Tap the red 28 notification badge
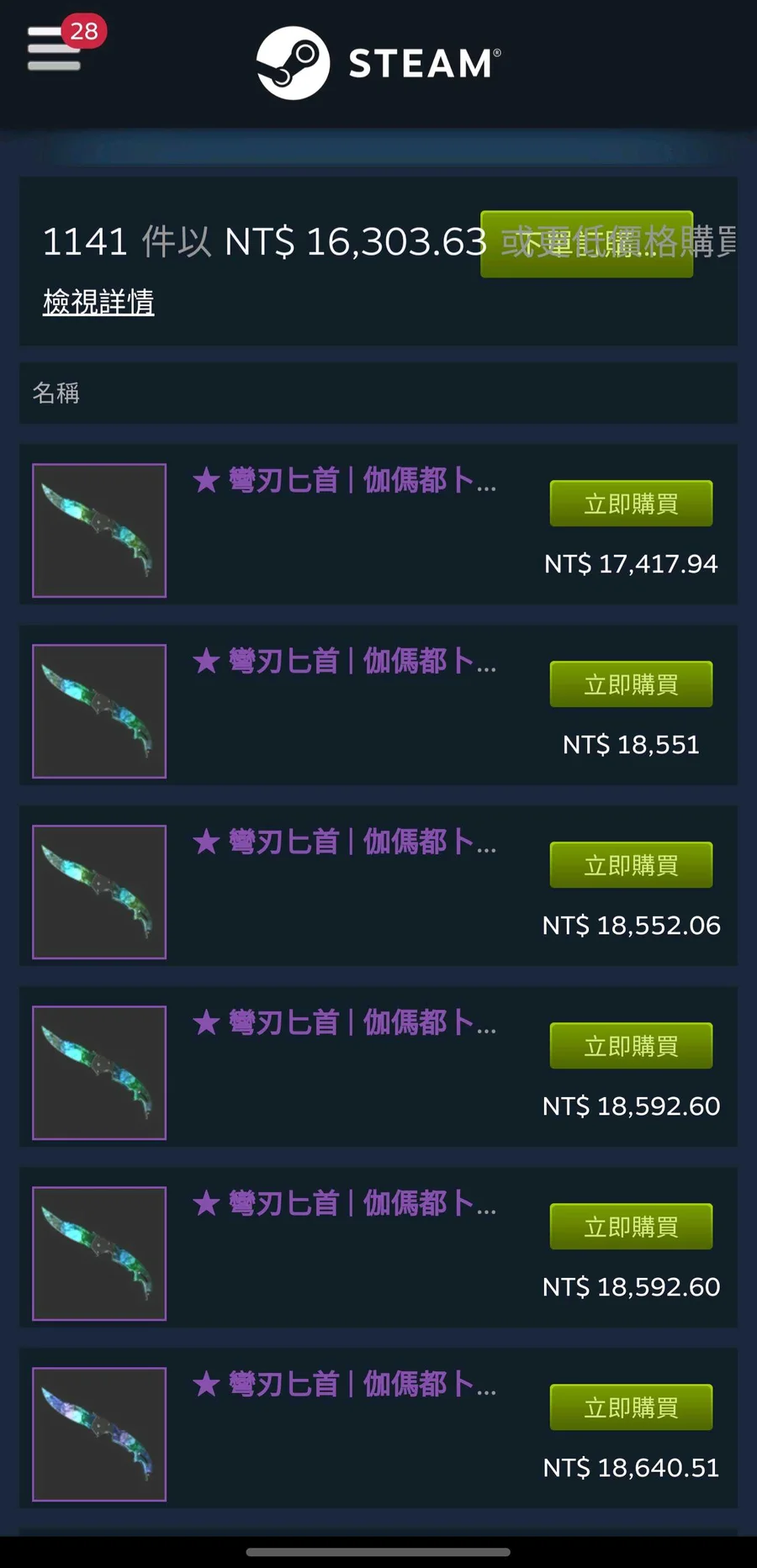Viewport: 757px width, 1568px height. [x=84, y=31]
